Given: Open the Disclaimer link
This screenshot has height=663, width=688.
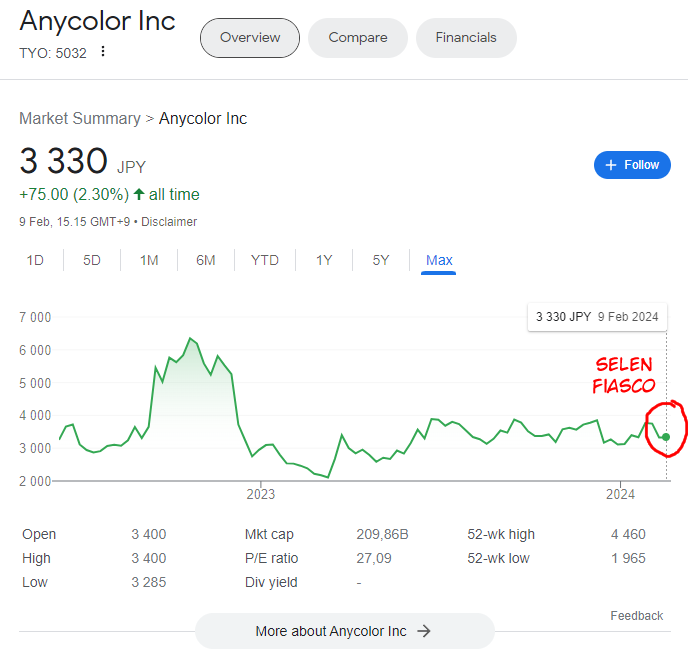Looking at the screenshot, I should pos(169,222).
